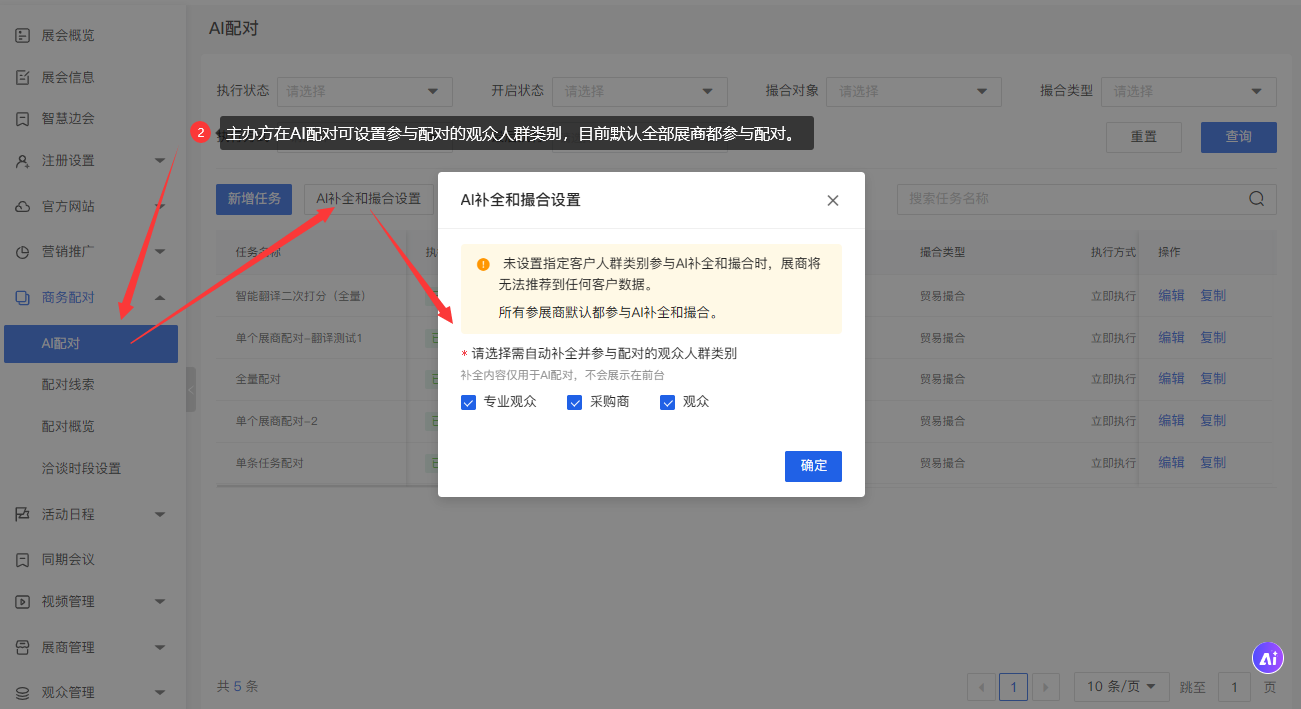
Task: Click the 新增任务 button
Action: pyautogui.click(x=254, y=199)
